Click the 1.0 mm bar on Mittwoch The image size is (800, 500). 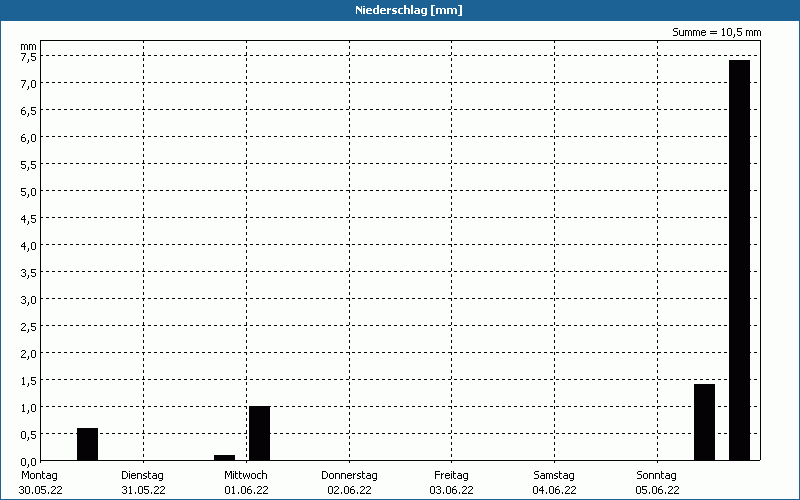pyautogui.click(x=259, y=433)
